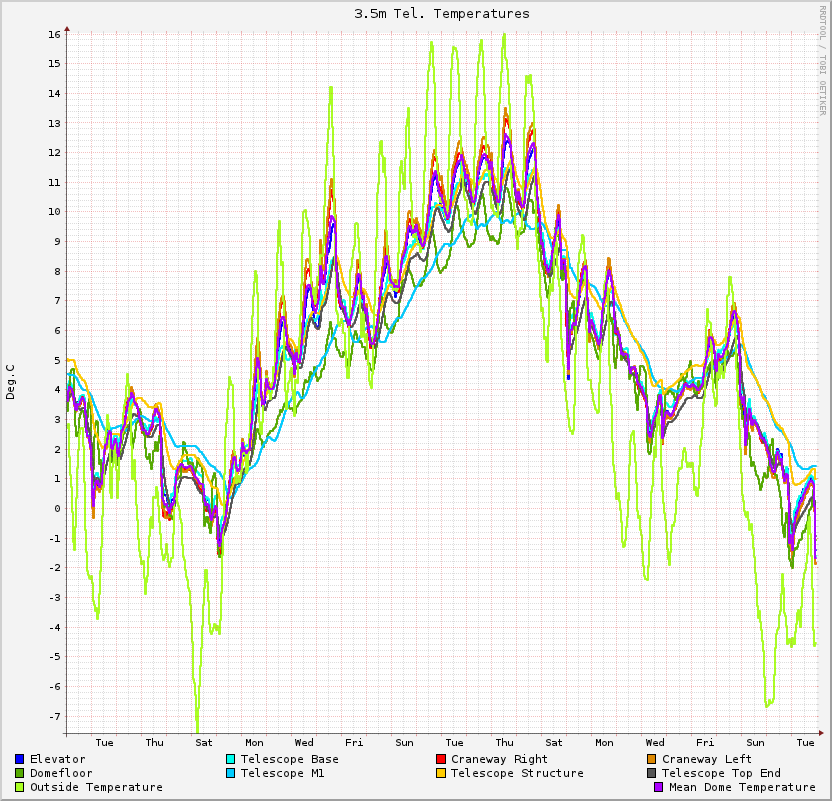Click the orange Craneway Left legend swatch
The width and height of the screenshot is (832, 801).
pyautogui.click(x=652, y=759)
